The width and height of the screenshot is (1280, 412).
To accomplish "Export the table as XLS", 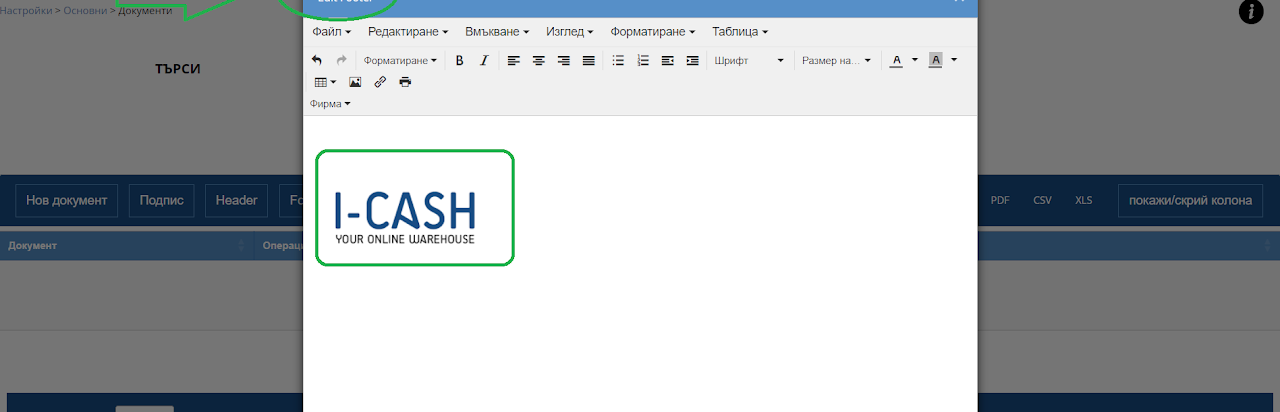I will 1084,200.
